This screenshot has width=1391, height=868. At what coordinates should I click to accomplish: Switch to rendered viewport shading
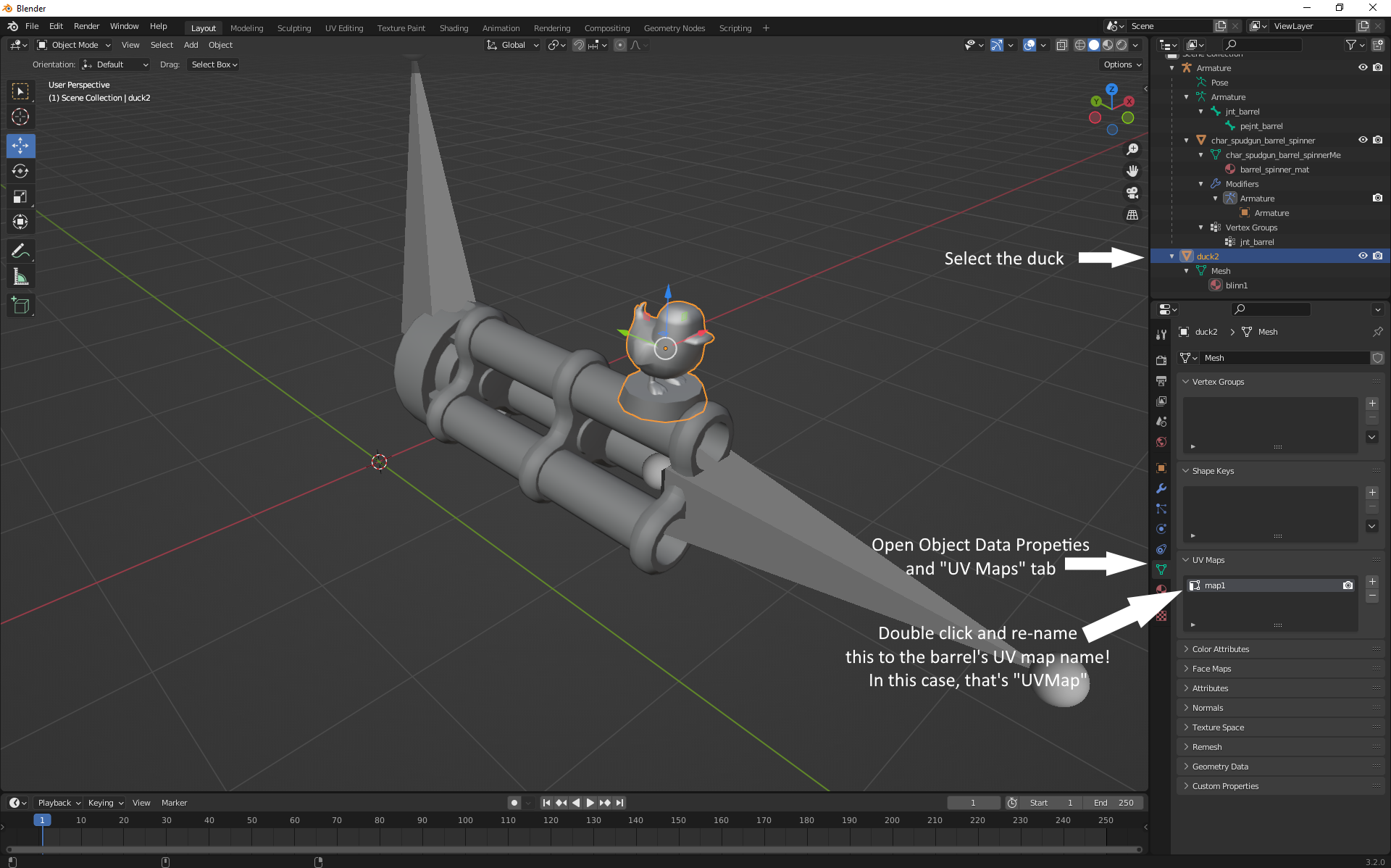[x=1121, y=45]
